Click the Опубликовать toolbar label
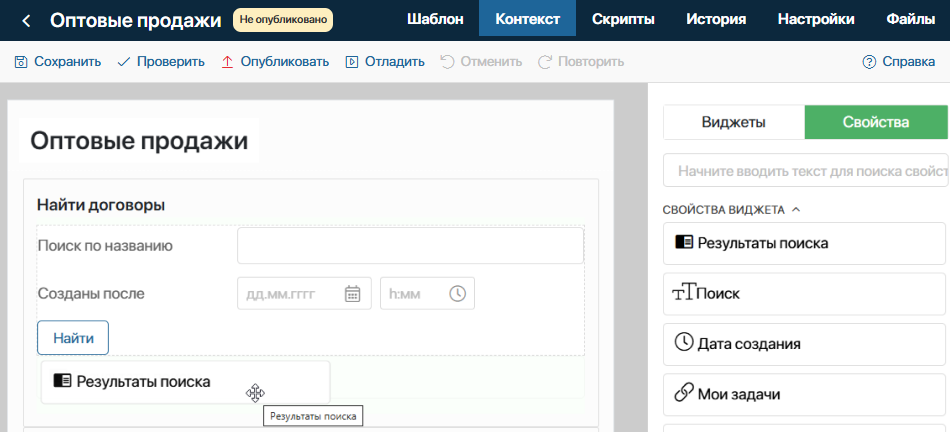The width and height of the screenshot is (950, 432). coord(285,62)
